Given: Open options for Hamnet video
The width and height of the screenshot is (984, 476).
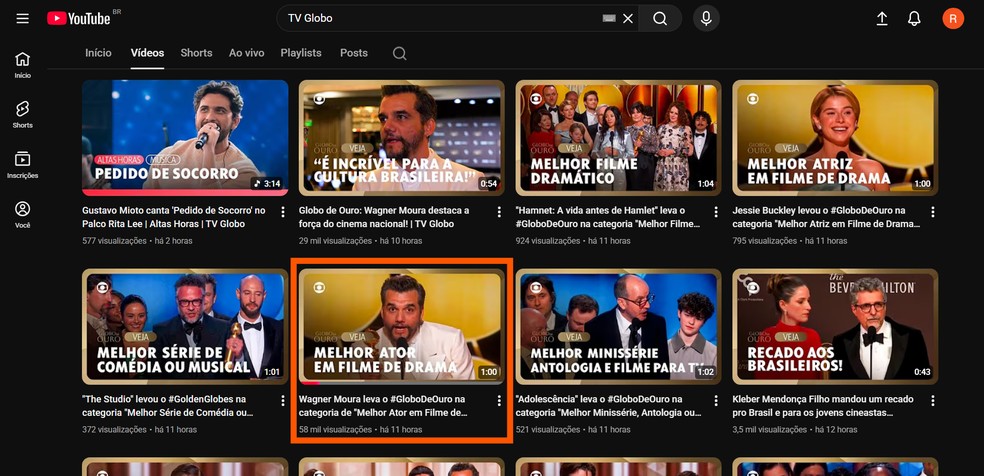Looking at the screenshot, I should click(716, 212).
